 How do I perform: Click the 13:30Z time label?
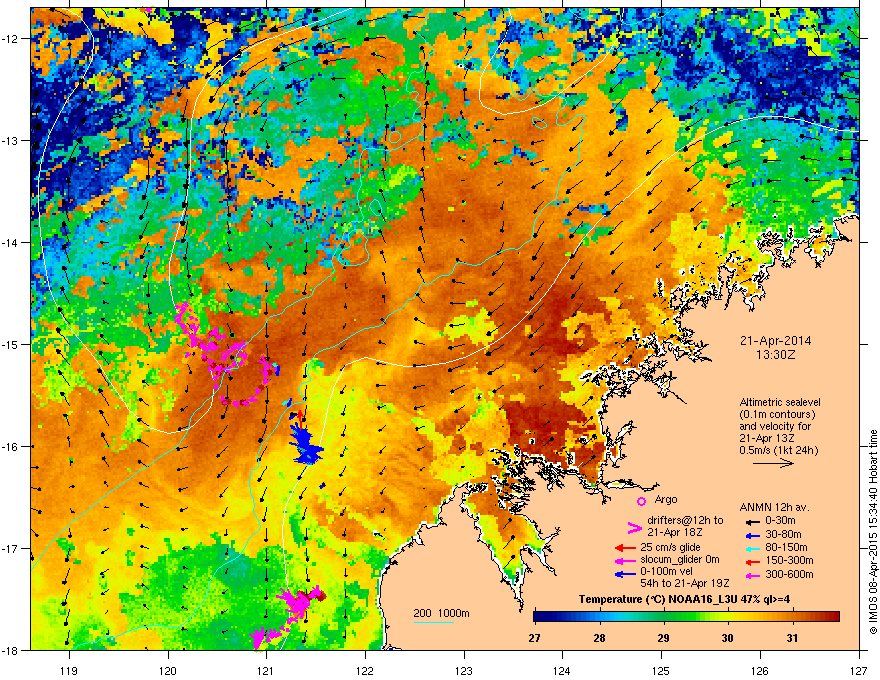[775, 355]
